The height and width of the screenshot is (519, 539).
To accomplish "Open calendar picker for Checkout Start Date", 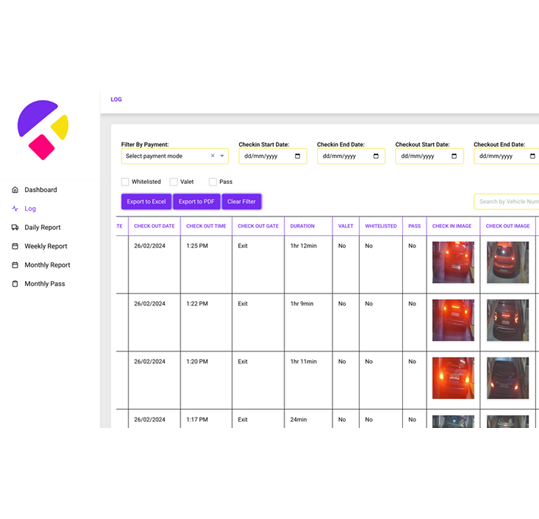I will (x=454, y=156).
